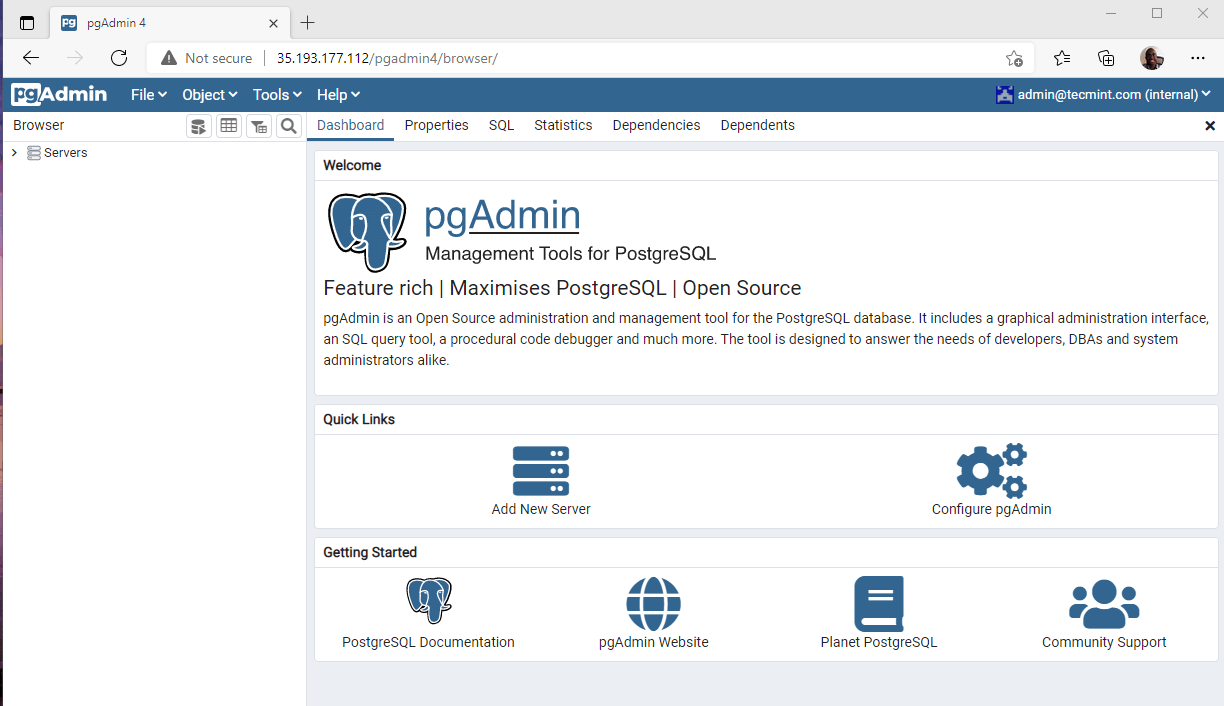Click the Add New Server link text
This screenshot has width=1224, height=706.
tap(541, 509)
